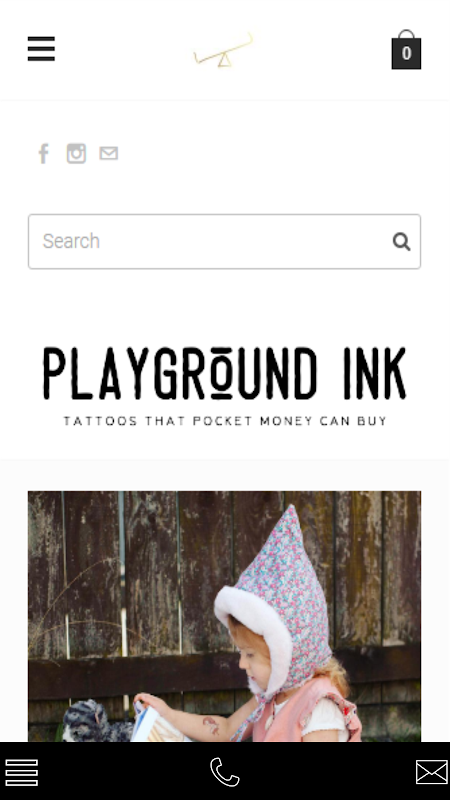Open the Instagram profile icon
The image size is (450, 800).
(x=77, y=153)
